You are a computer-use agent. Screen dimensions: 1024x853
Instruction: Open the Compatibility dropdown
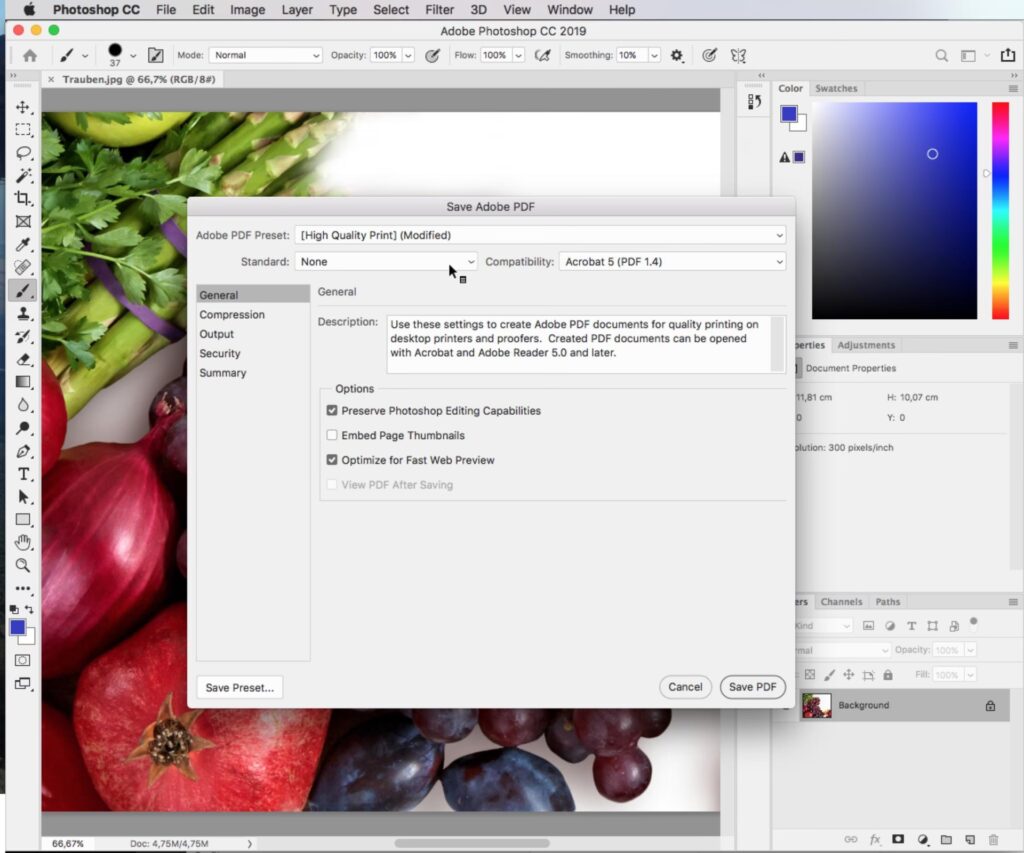coord(672,262)
